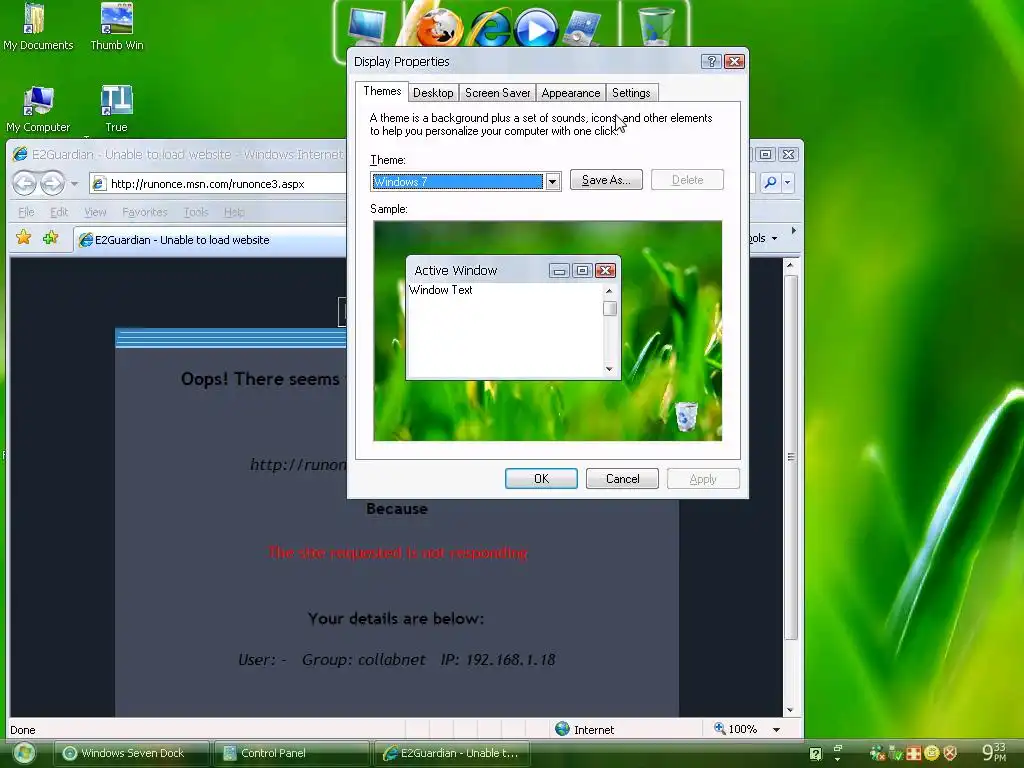Open the zoom level dropdown arrow
The image size is (1024, 768).
point(776,729)
